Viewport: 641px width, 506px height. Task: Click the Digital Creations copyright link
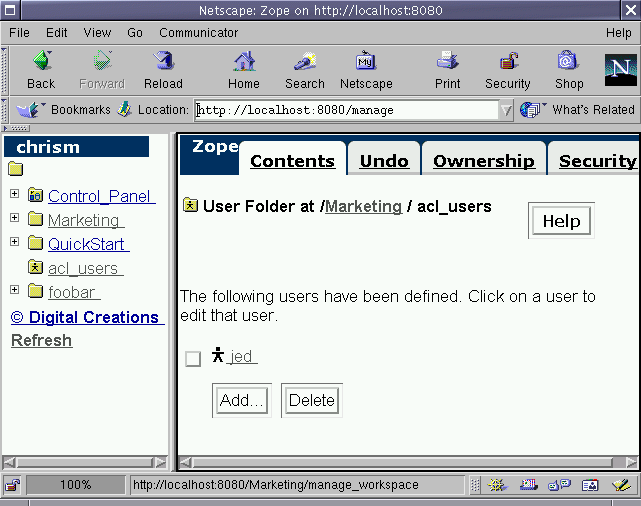click(x=87, y=317)
